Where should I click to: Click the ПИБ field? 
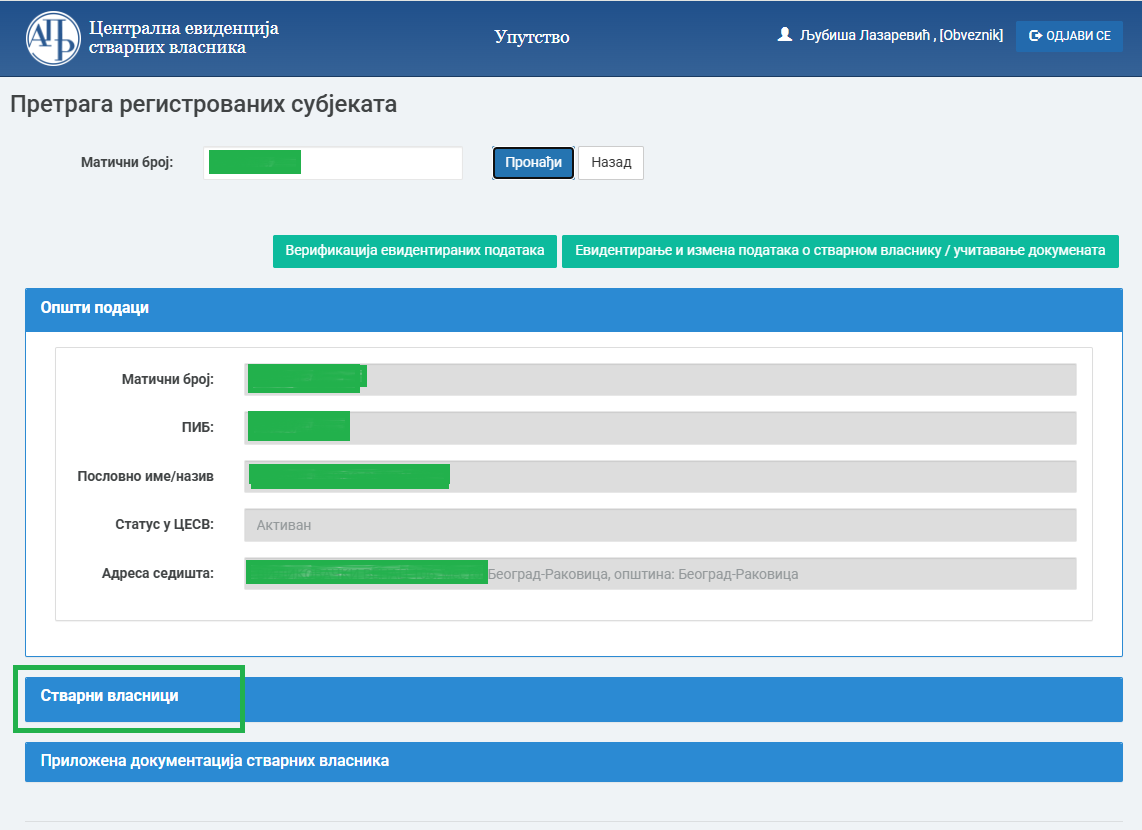660,427
